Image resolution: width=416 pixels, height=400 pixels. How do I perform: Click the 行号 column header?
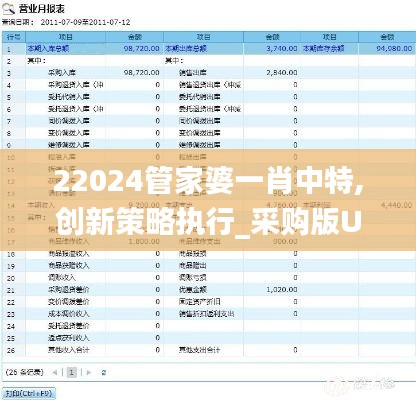14,37
